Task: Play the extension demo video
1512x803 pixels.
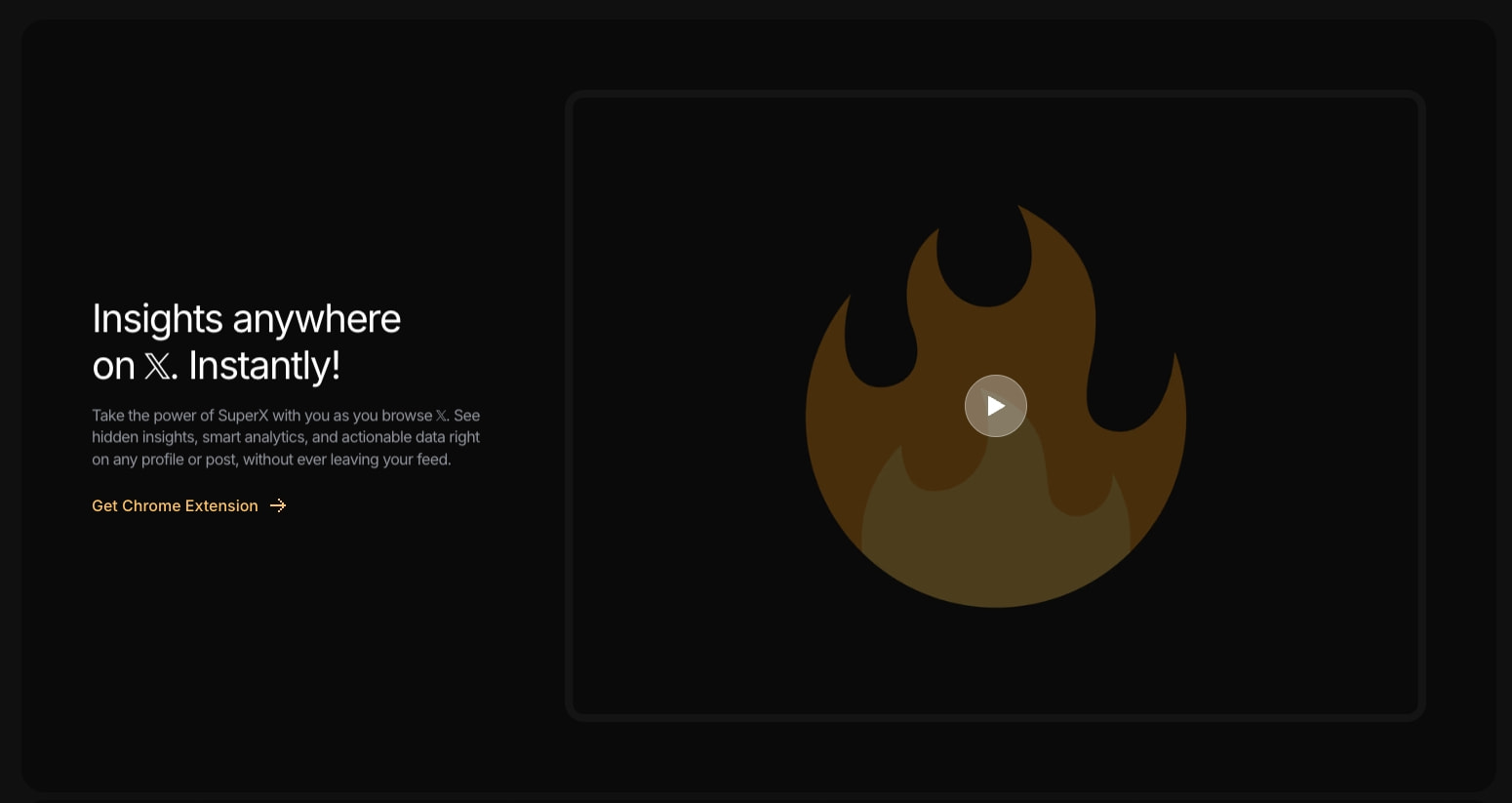Action: 995,406
